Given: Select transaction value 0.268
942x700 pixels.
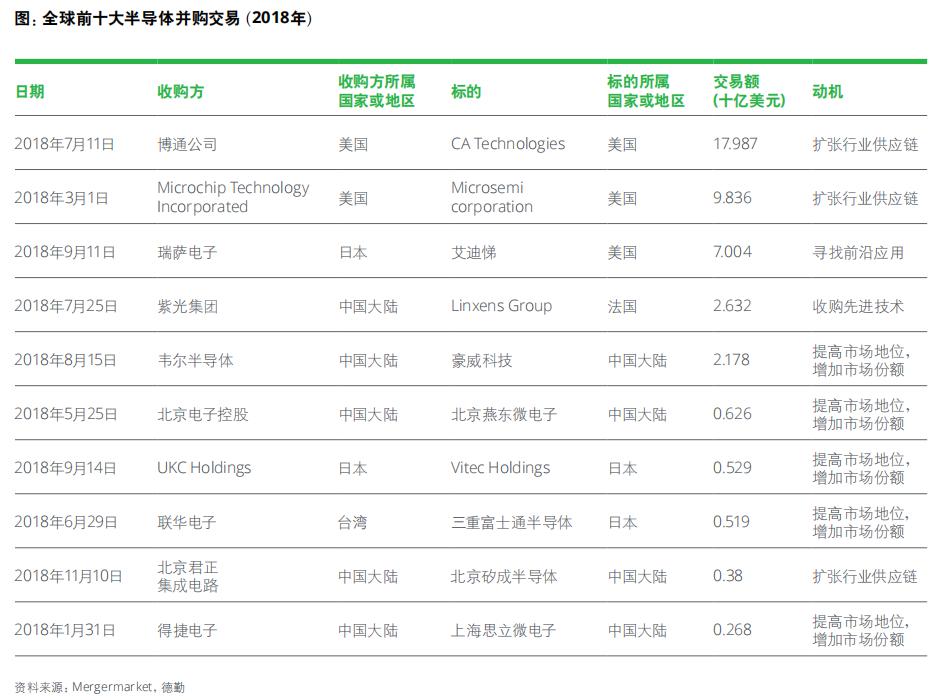Looking at the screenshot, I should [732, 631].
